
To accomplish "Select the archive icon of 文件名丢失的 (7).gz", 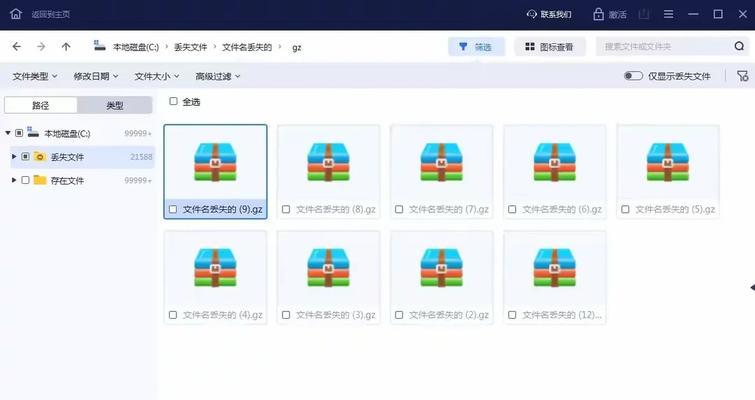I will pyautogui.click(x=442, y=162).
